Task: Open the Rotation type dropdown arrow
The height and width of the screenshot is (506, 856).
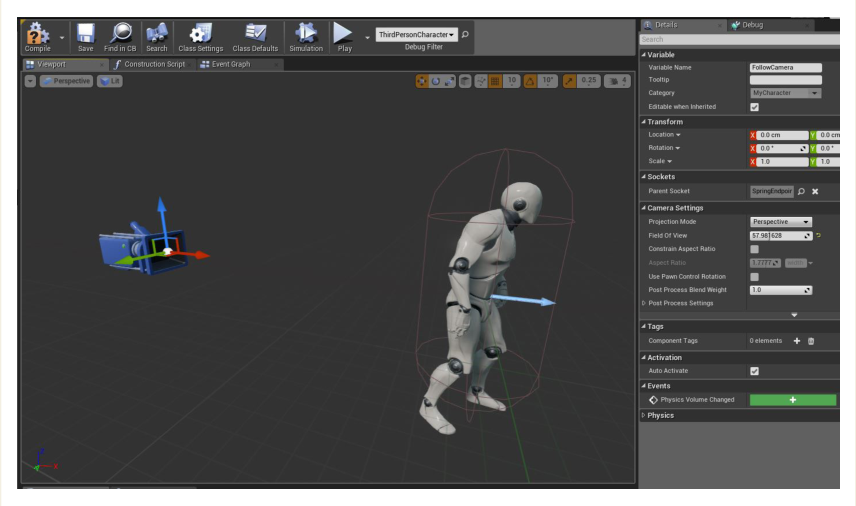Action: coord(677,148)
